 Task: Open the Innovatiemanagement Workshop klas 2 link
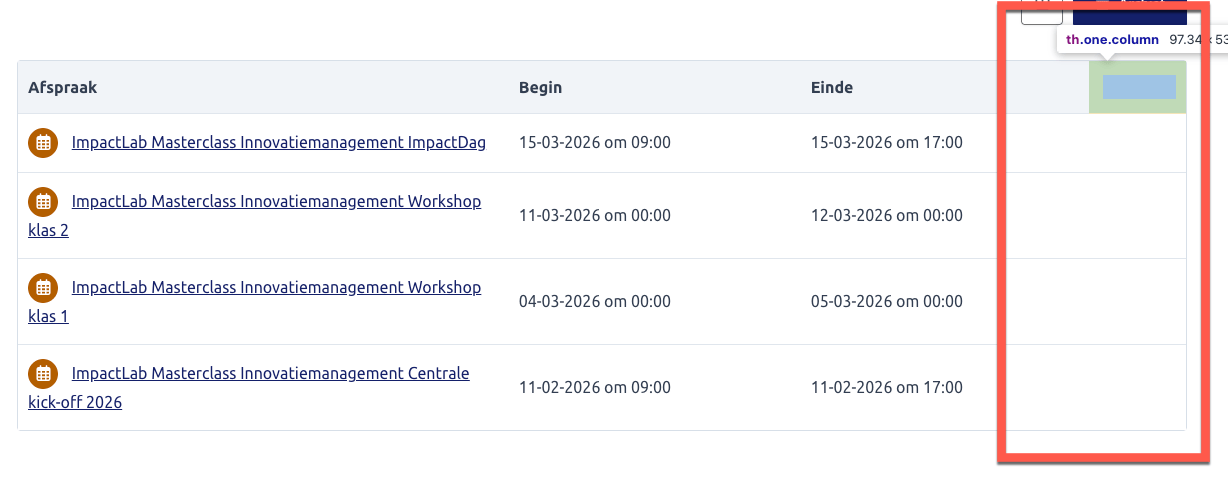276,201
